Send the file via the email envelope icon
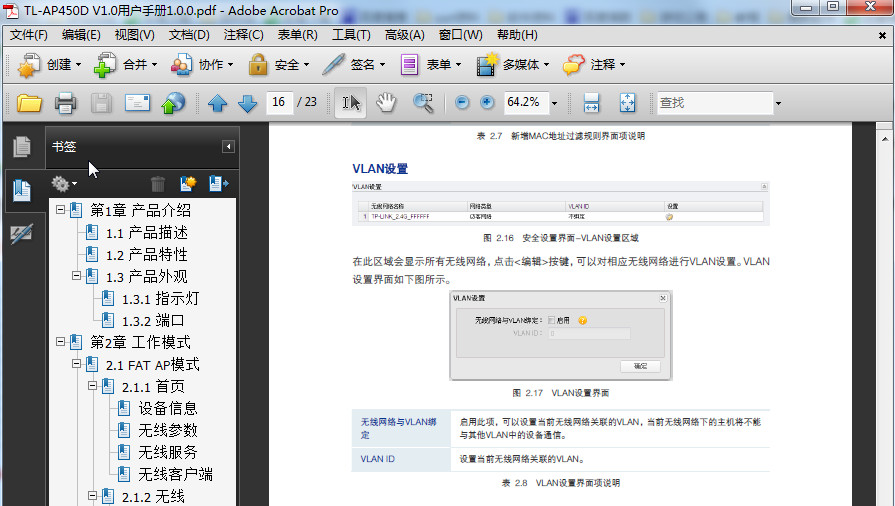 pos(137,103)
